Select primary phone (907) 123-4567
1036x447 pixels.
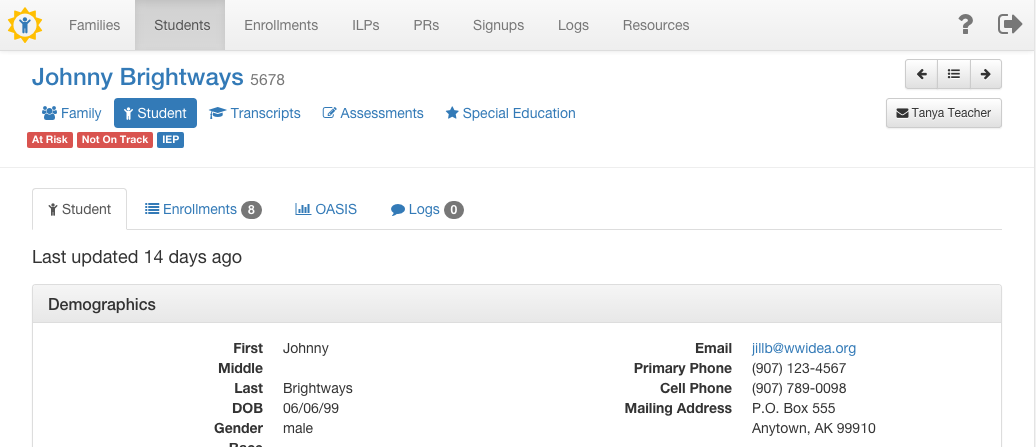(799, 368)
